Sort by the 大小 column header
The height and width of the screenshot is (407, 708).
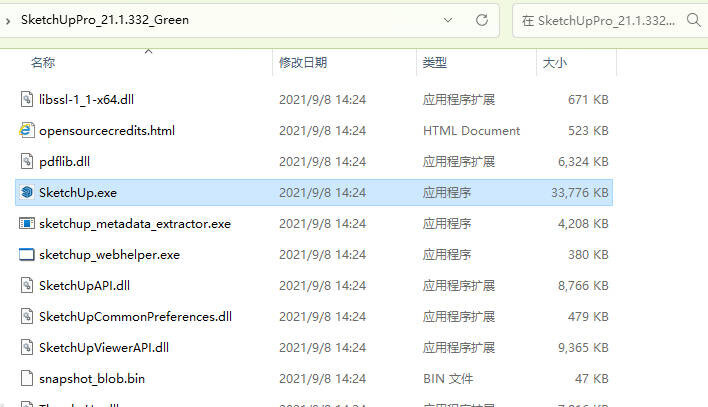click(x=554, y=63)
